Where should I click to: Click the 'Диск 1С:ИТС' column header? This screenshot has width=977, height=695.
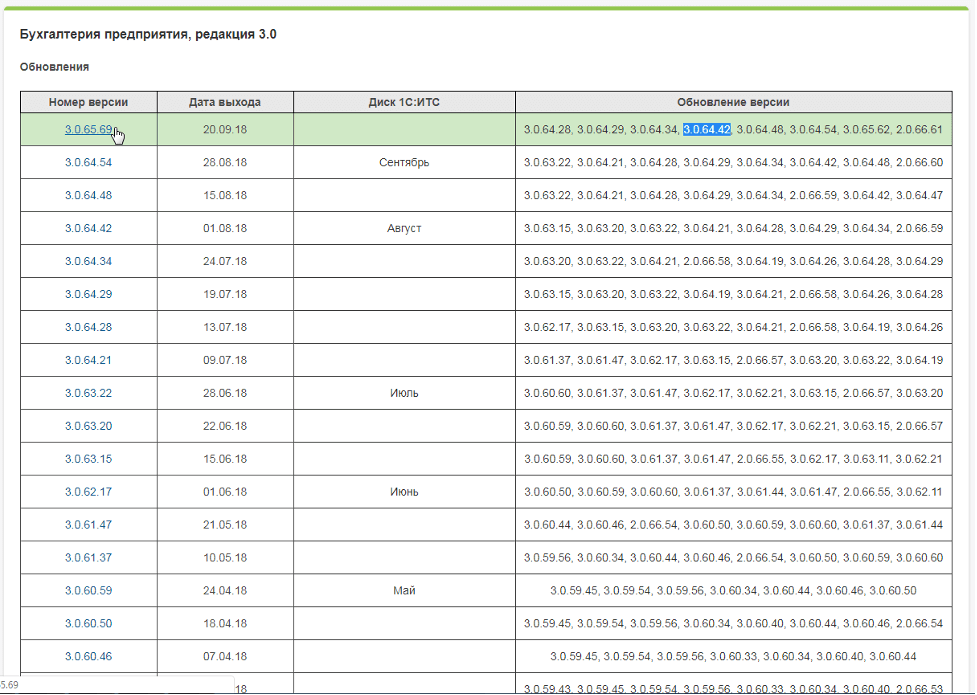point(404,102)
